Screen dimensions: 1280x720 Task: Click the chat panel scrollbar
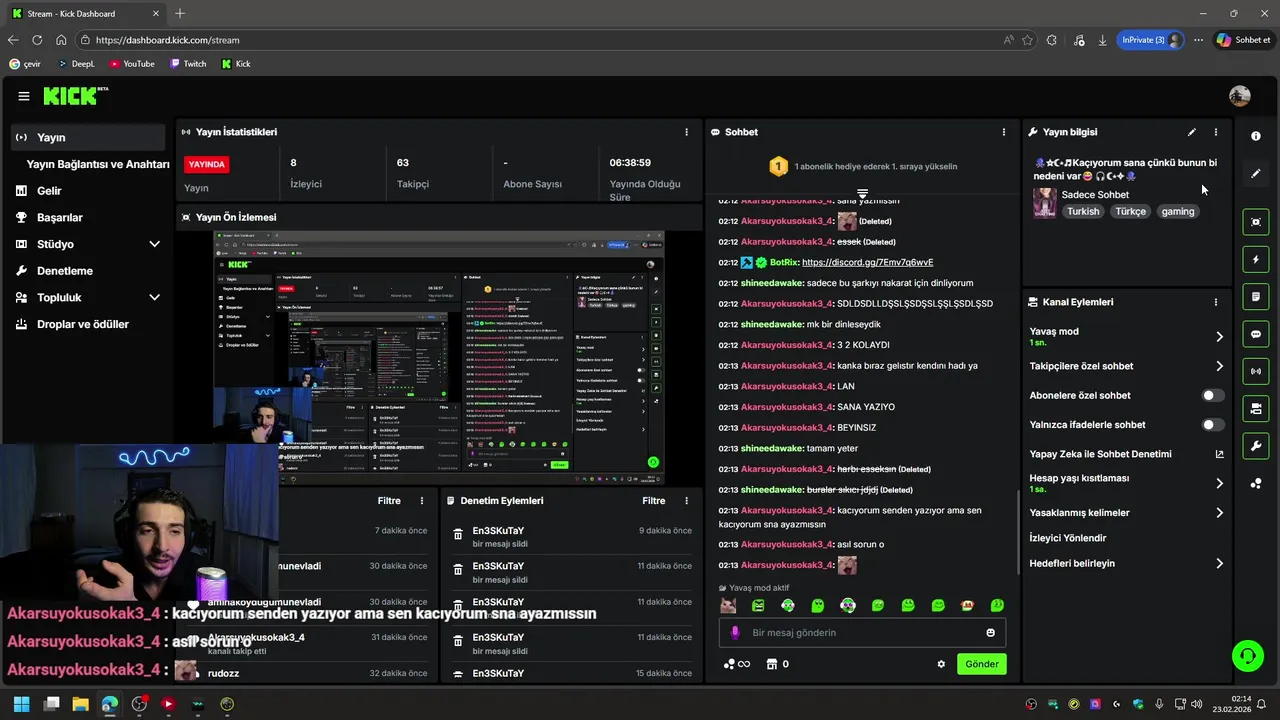pos(1018,532)
